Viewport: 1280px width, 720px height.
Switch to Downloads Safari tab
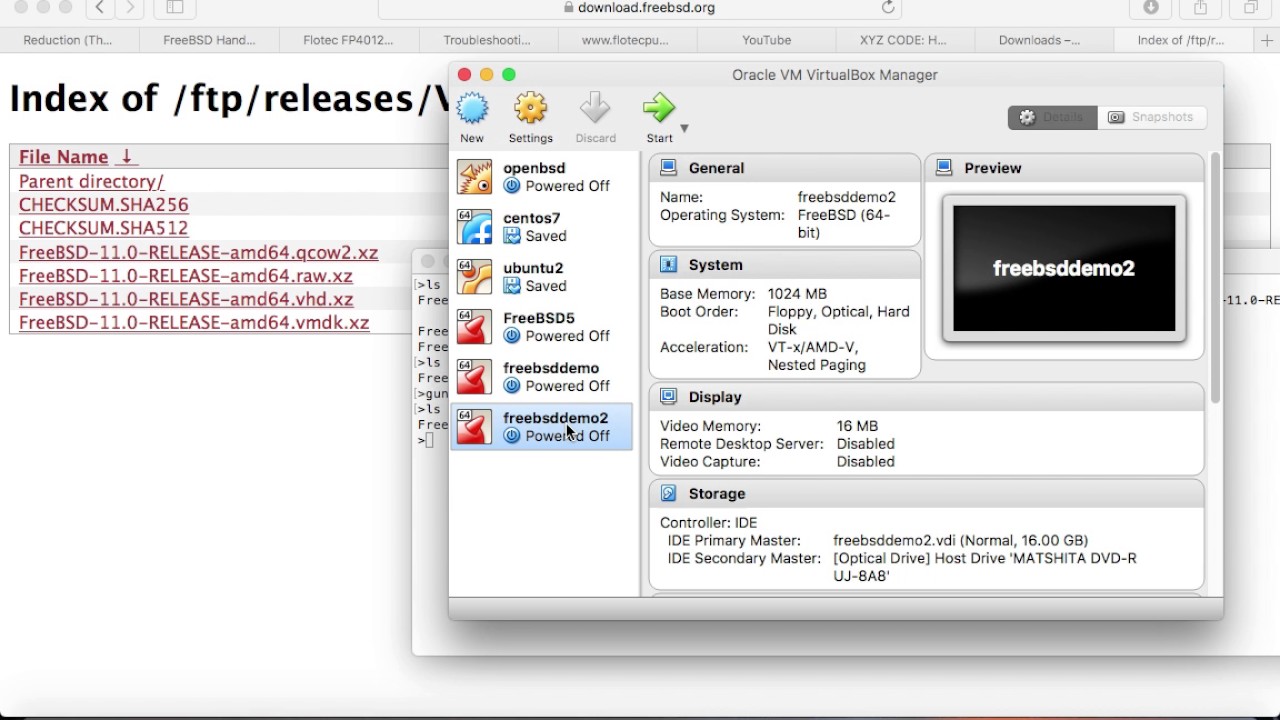pos(1040,40)
